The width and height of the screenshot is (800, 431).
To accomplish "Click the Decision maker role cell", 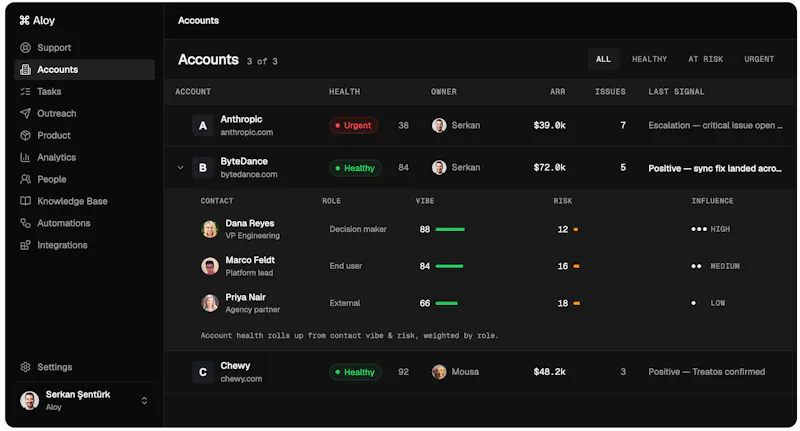I will [x=358, y=230].
